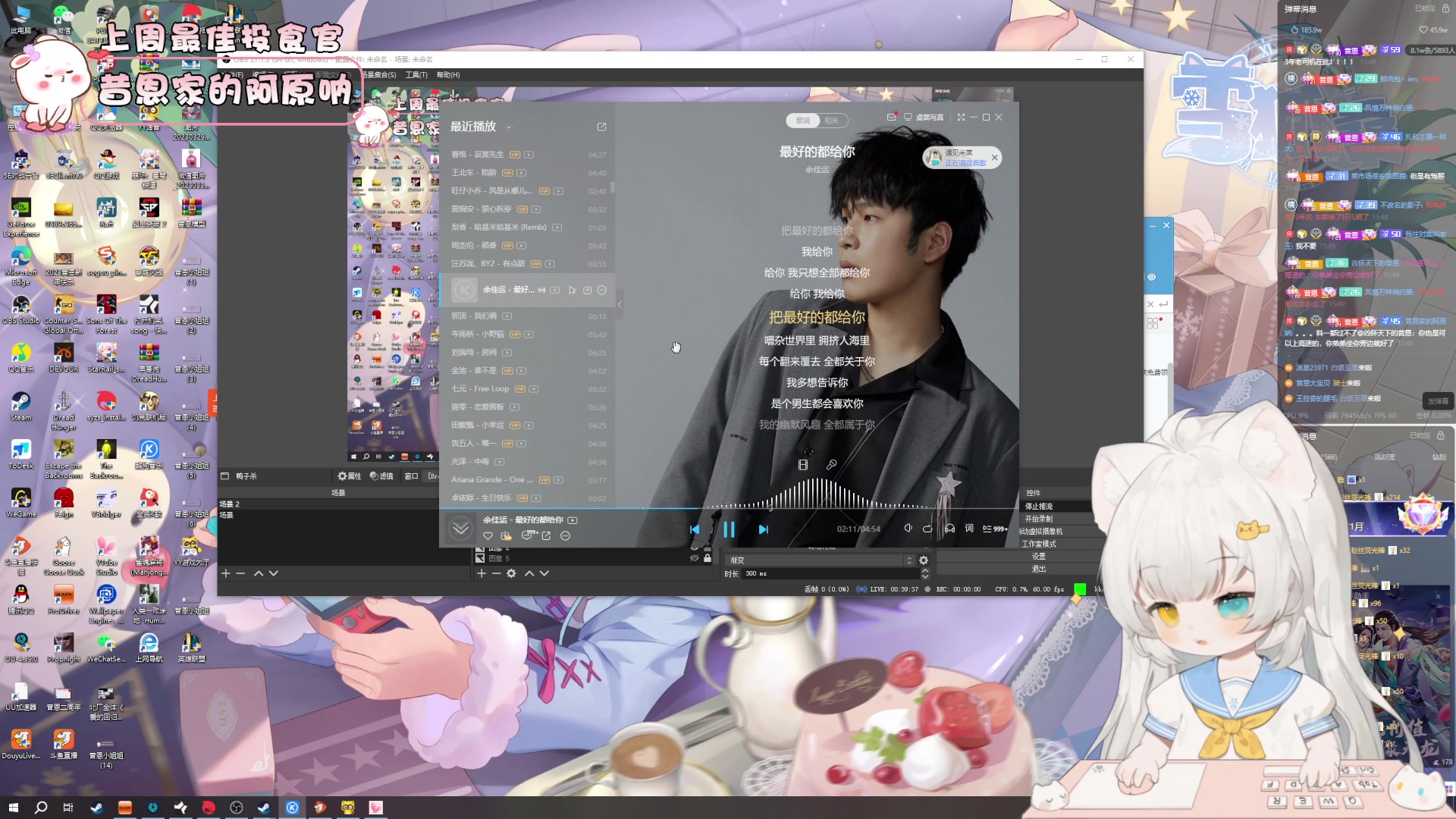Toggle lock on 图像 5 source
Image resolution: width=1456 pixels, height=819 pixels.
708,558
